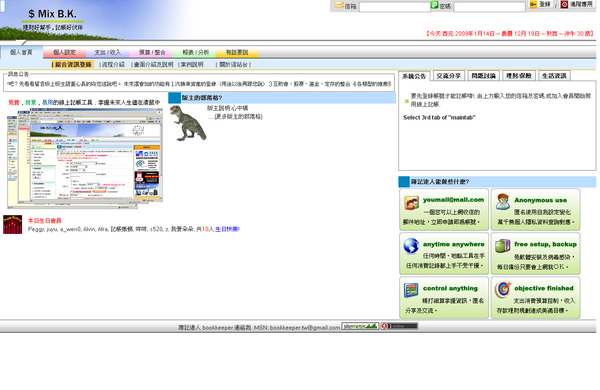This screenshot has width=600, height=390.
Task: Click the online counter badge in footer
Action: pos(399,326)
